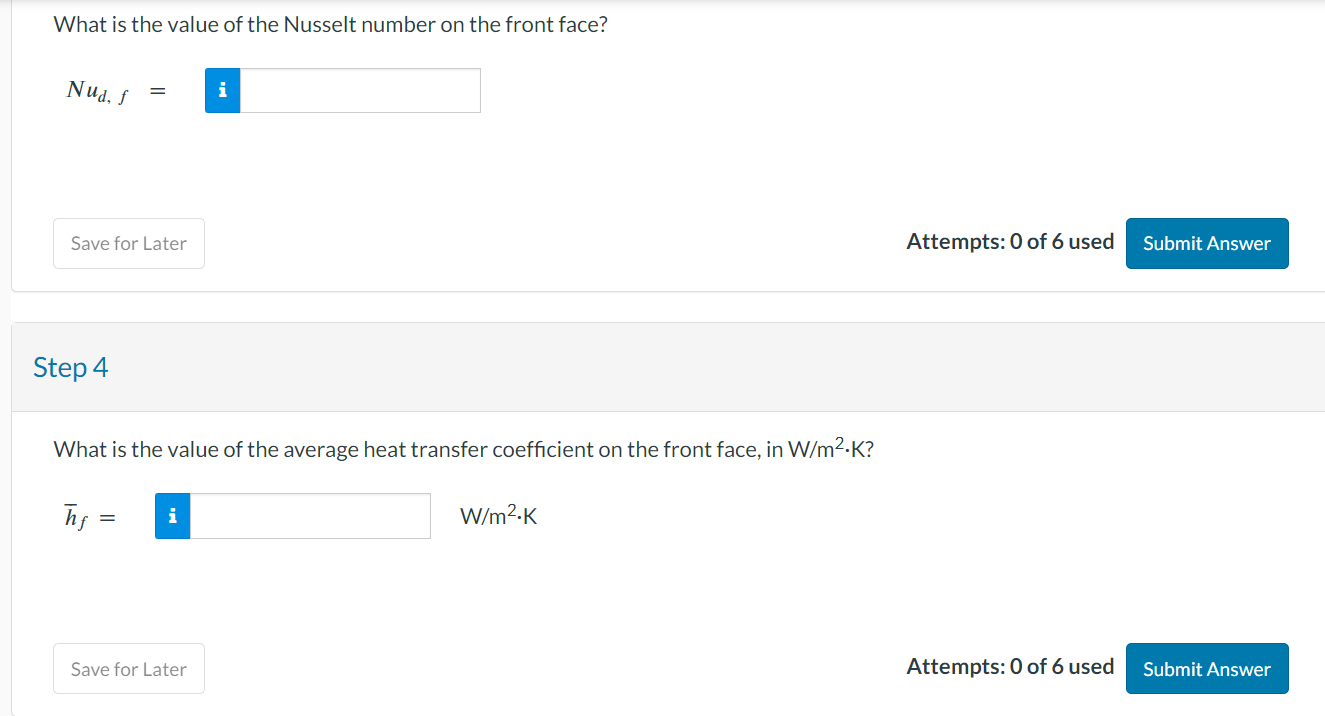
Task: View hint via the info icon on the front-face Nusselt question
Action: pyautogui.click(x=222, y=90)
